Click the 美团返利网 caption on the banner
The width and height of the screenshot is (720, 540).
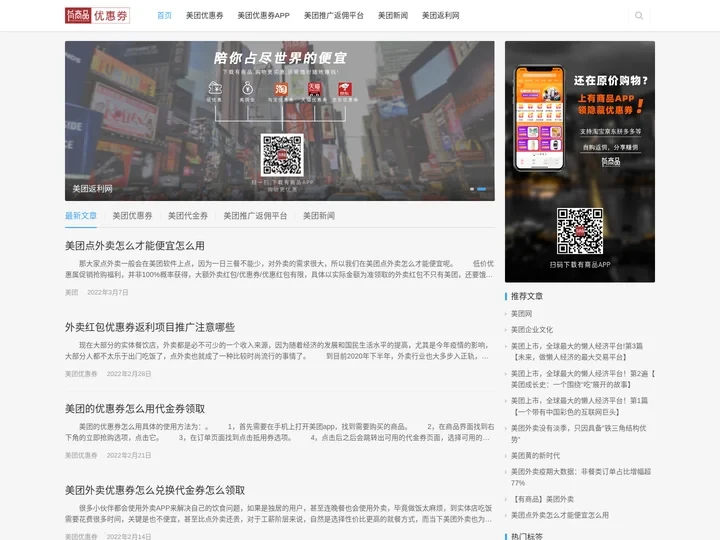click(92, 189)
